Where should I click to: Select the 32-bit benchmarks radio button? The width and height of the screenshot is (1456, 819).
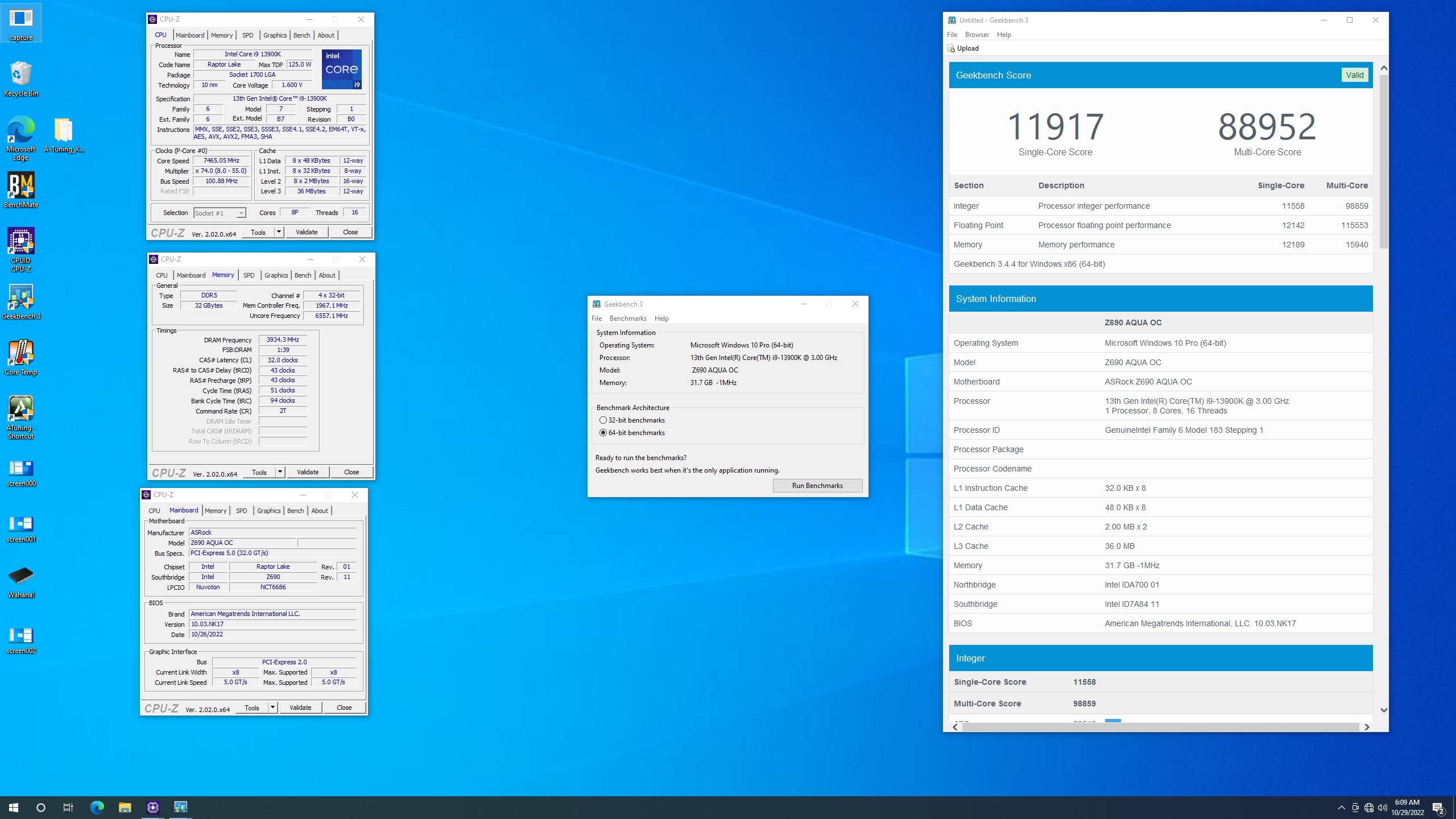pos(603,420)
